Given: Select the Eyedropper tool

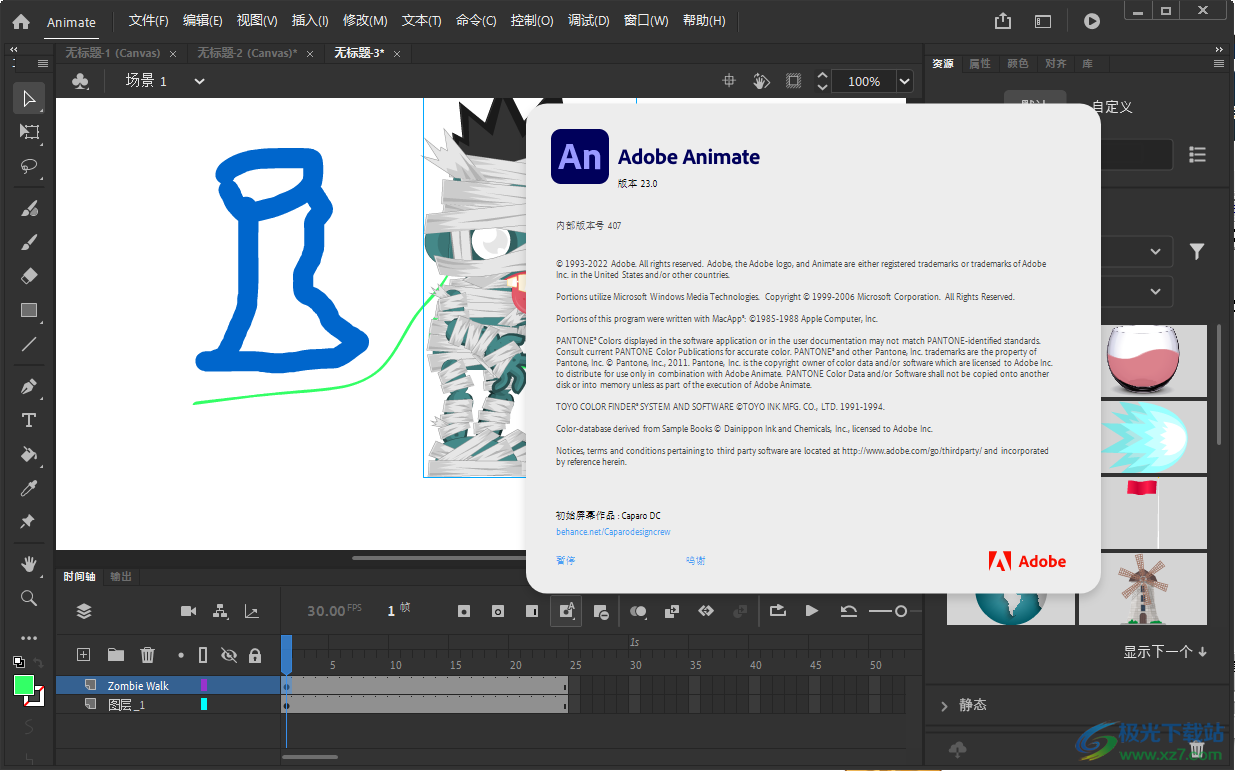Looking at the screenshot, I should click(x=29, y=488).
